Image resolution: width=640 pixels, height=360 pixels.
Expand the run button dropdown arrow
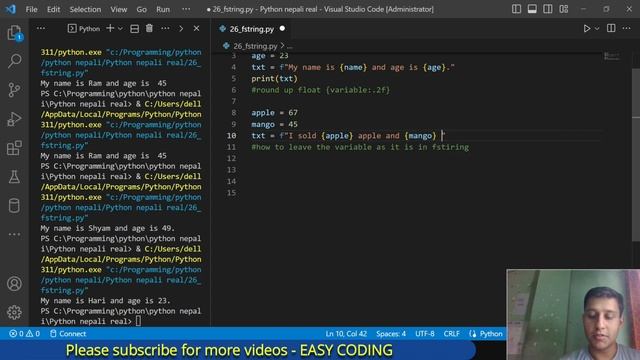(x=597, y=29)
